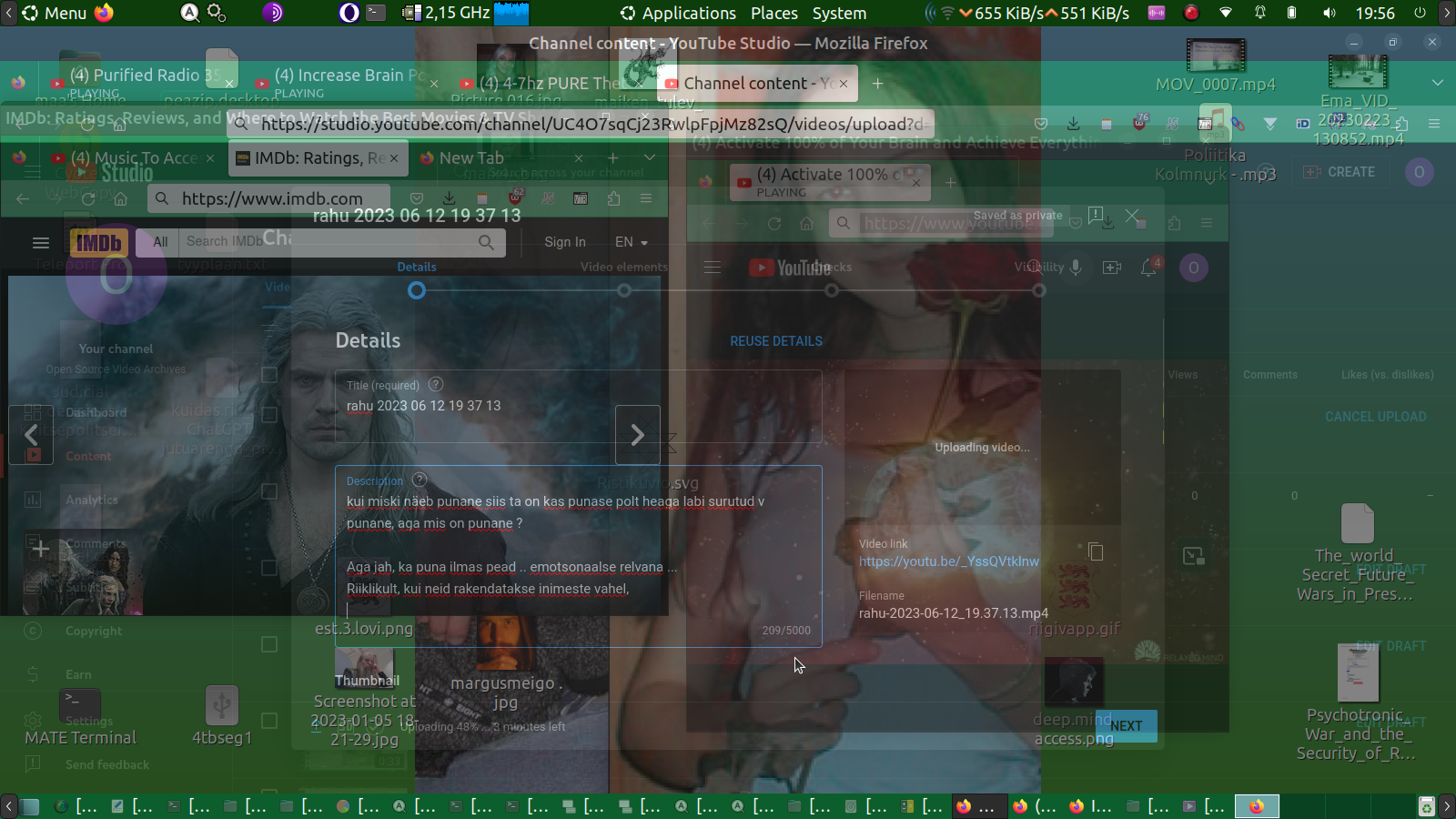1456x819 pixels.
Task: List all tabs in the IMDb window
Action: [650, 157]
